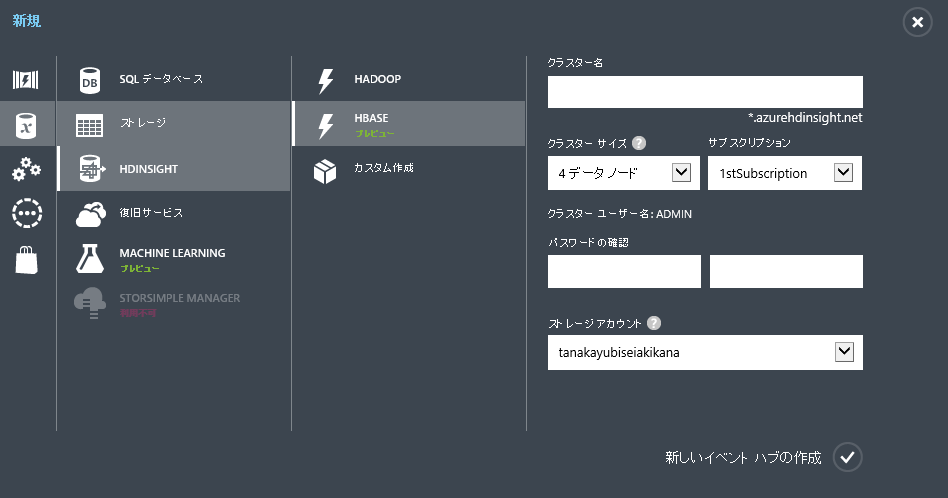This screenshot has height=498, width=948.
Task: Click the SQL データベース database icon
Action: coord(90,80)
